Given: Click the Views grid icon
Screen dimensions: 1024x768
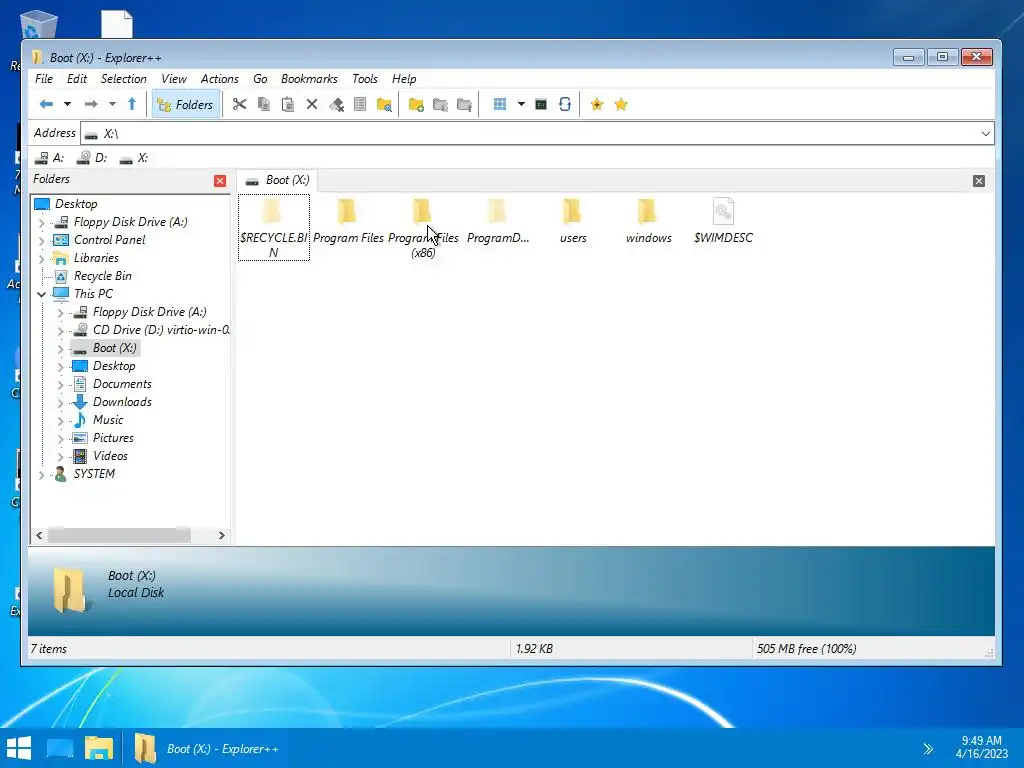Looking at the screenshot, I should [500, 104].
